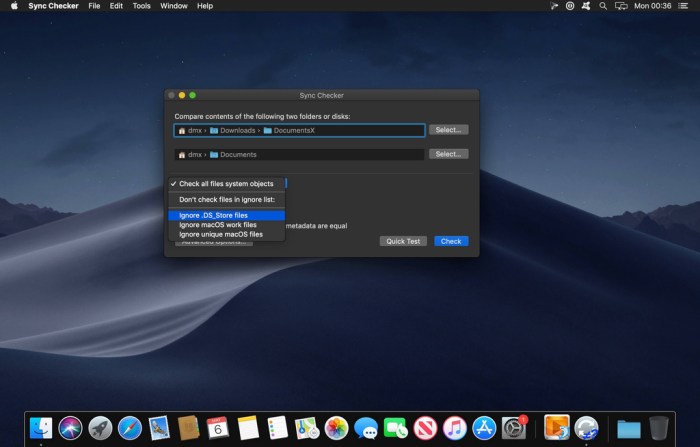Image resolution: width=700 pixels, height=447 pixels.
Task: Choose 'Ignore .DS_Store files' from the list
Action: tap(214, 215)
